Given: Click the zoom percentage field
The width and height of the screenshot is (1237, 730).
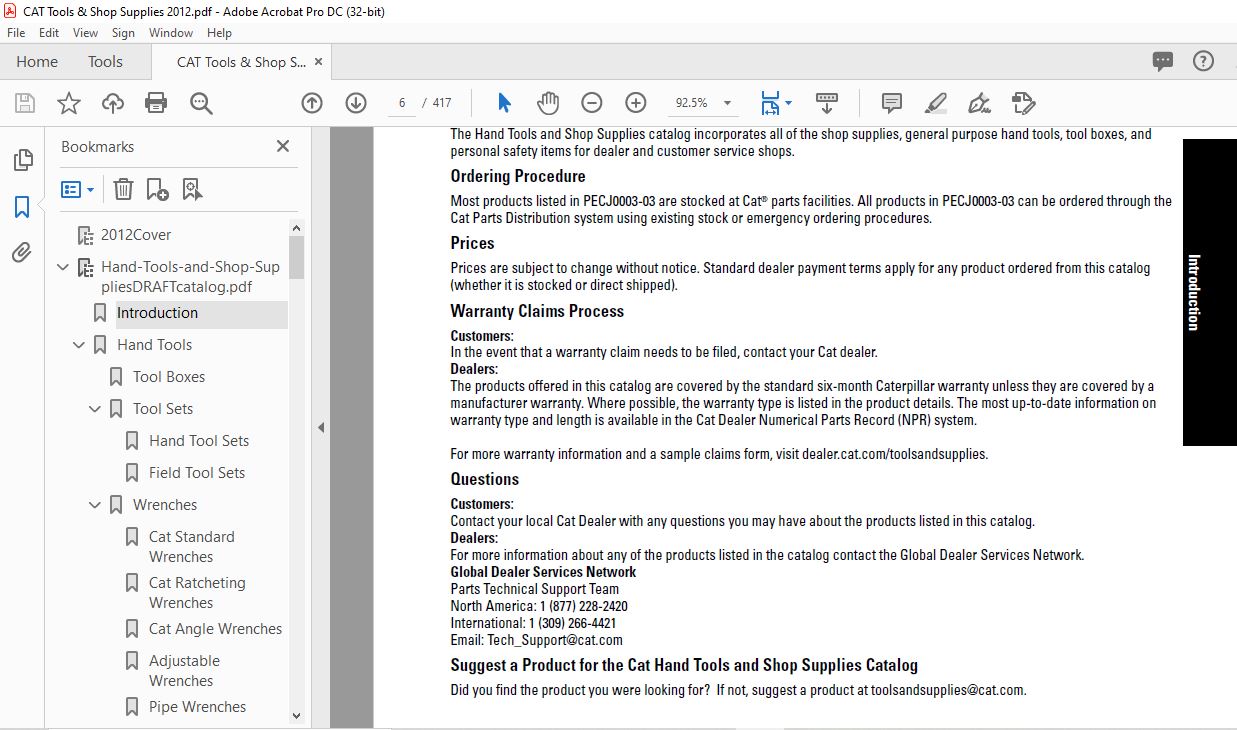Looking at the screenshot, I should 691,103.
